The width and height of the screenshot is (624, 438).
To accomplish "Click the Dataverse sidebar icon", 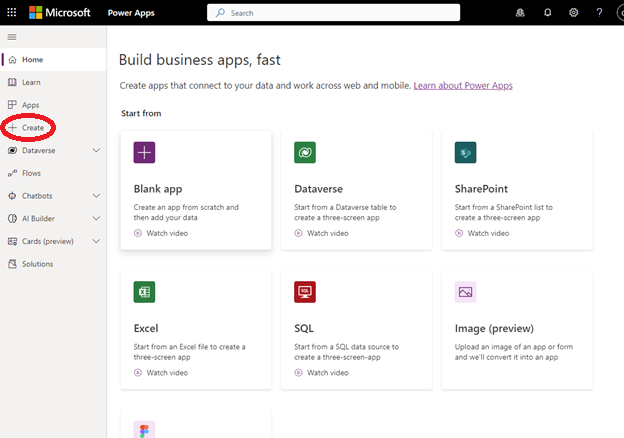I will click(12, 150).
